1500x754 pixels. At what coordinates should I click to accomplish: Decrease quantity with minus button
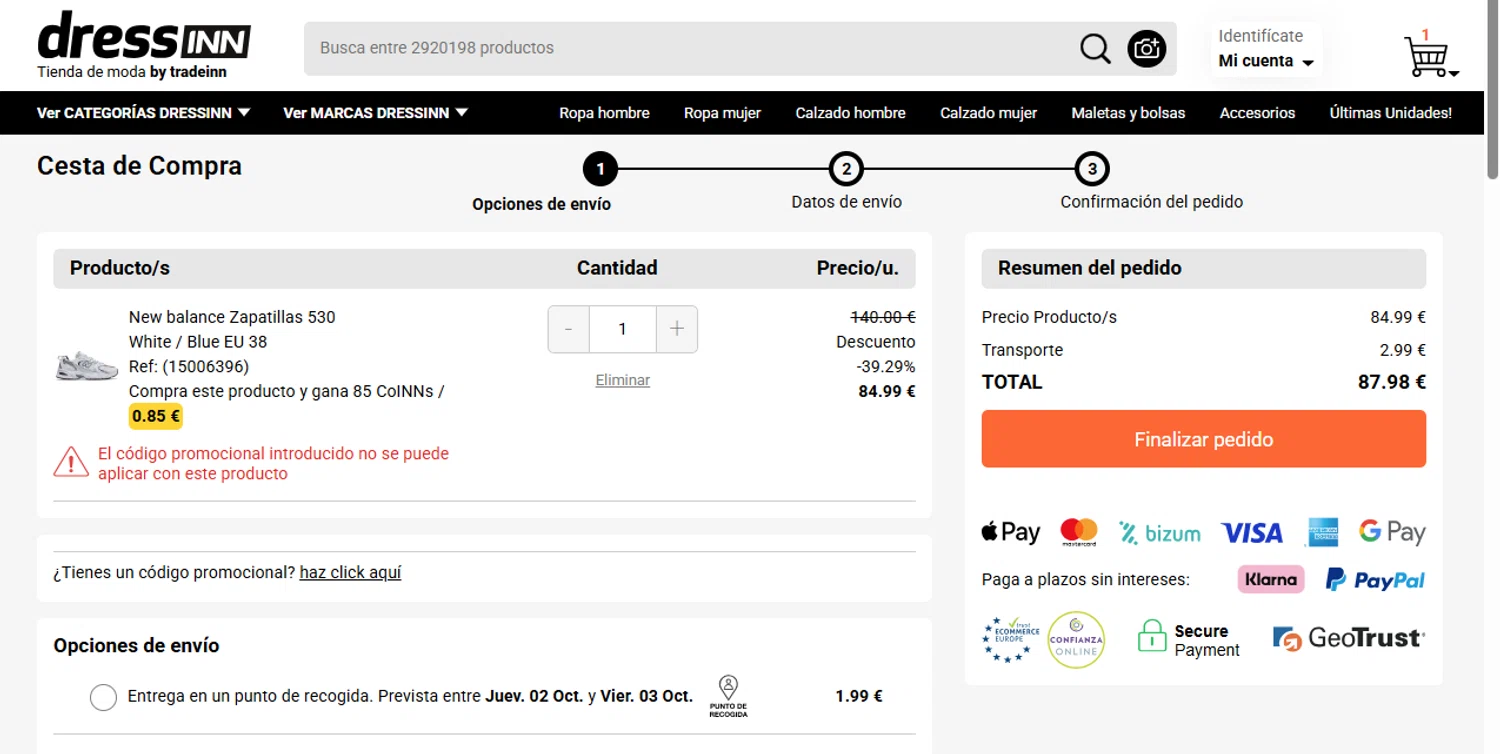(569, 329)
